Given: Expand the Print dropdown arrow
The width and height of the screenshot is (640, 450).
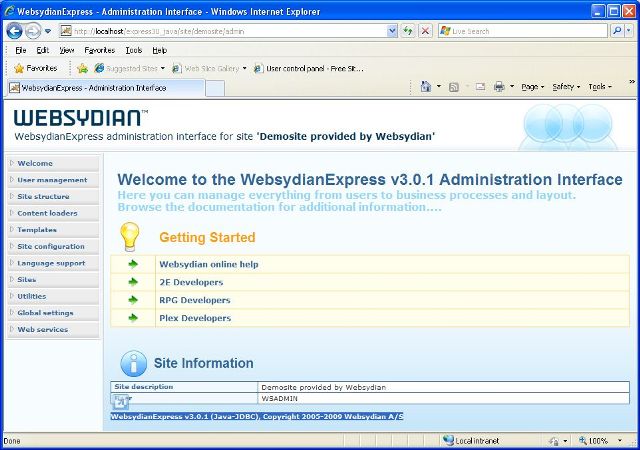Looking at the screenshot, I should point(512,87).
